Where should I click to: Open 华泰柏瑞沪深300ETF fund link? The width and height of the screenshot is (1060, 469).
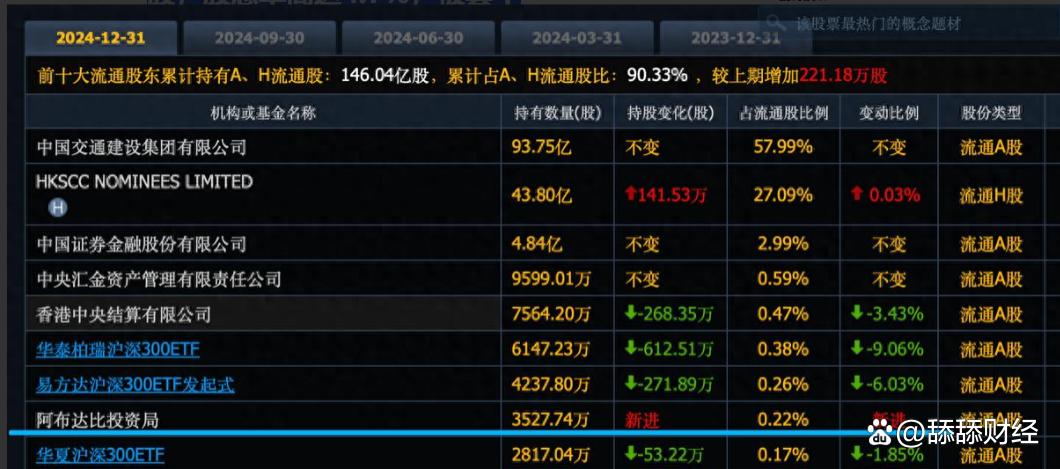pyautogui.click(x=118, y=350)
